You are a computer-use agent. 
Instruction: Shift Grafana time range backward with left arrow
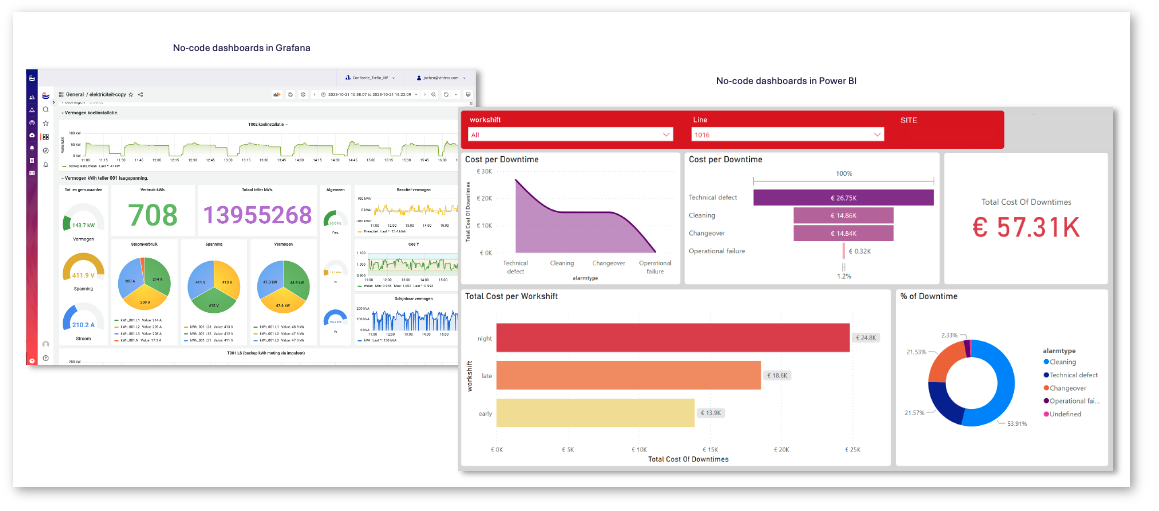coord(314,95)
